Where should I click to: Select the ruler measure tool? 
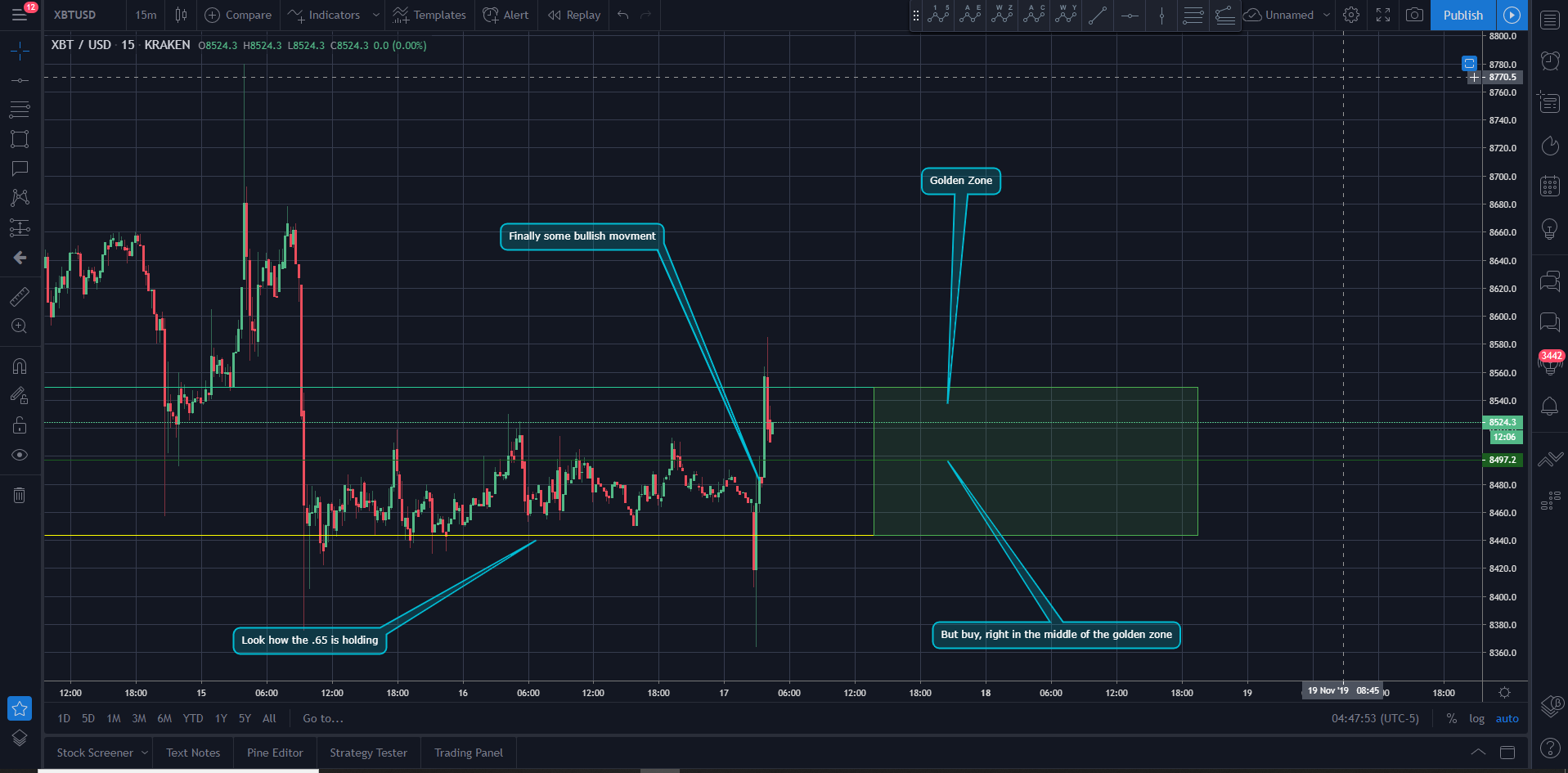[x=20, y=296]
